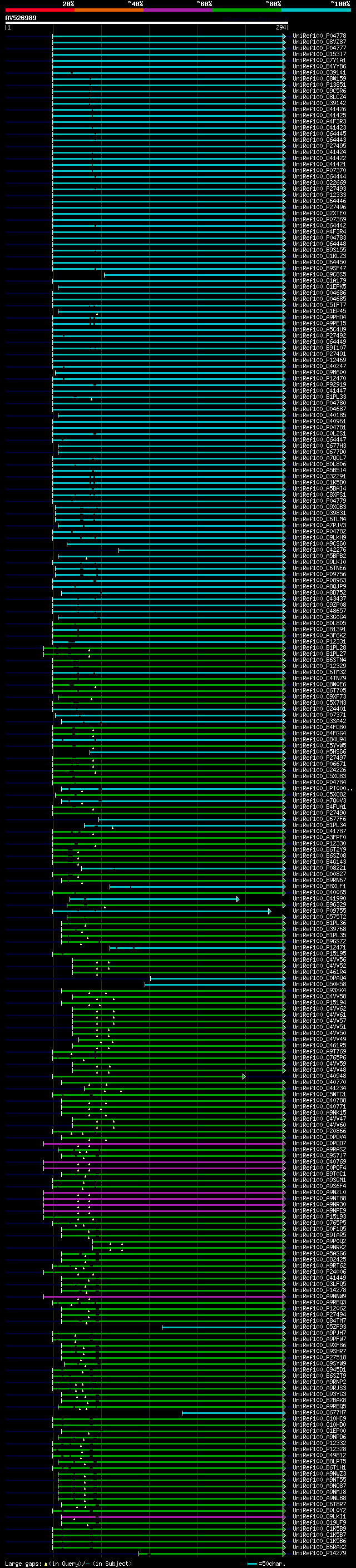
Task: Select the UniRef100_Q8LCZ4 hit label
Action: (x=319, y=97)
